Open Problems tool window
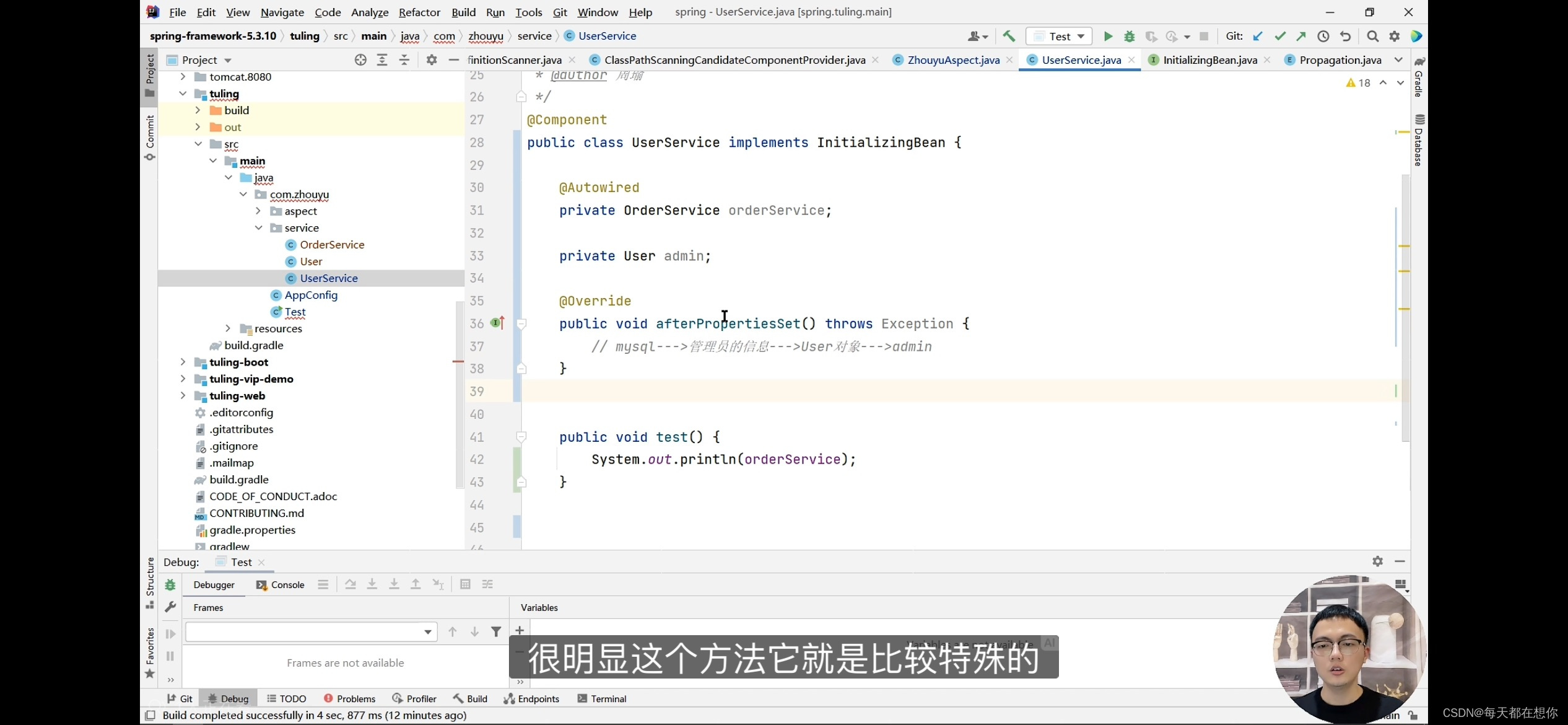The height and width of the screenshot is (725, 1568). click(350, 699)
